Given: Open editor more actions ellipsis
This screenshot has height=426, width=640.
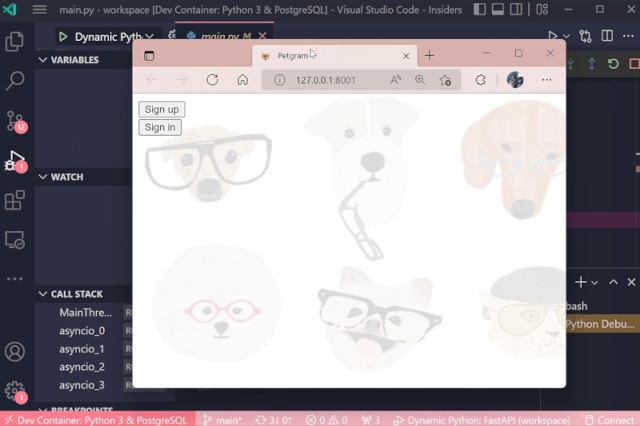Looking at the screenshot, I should [x=628, y=36].
